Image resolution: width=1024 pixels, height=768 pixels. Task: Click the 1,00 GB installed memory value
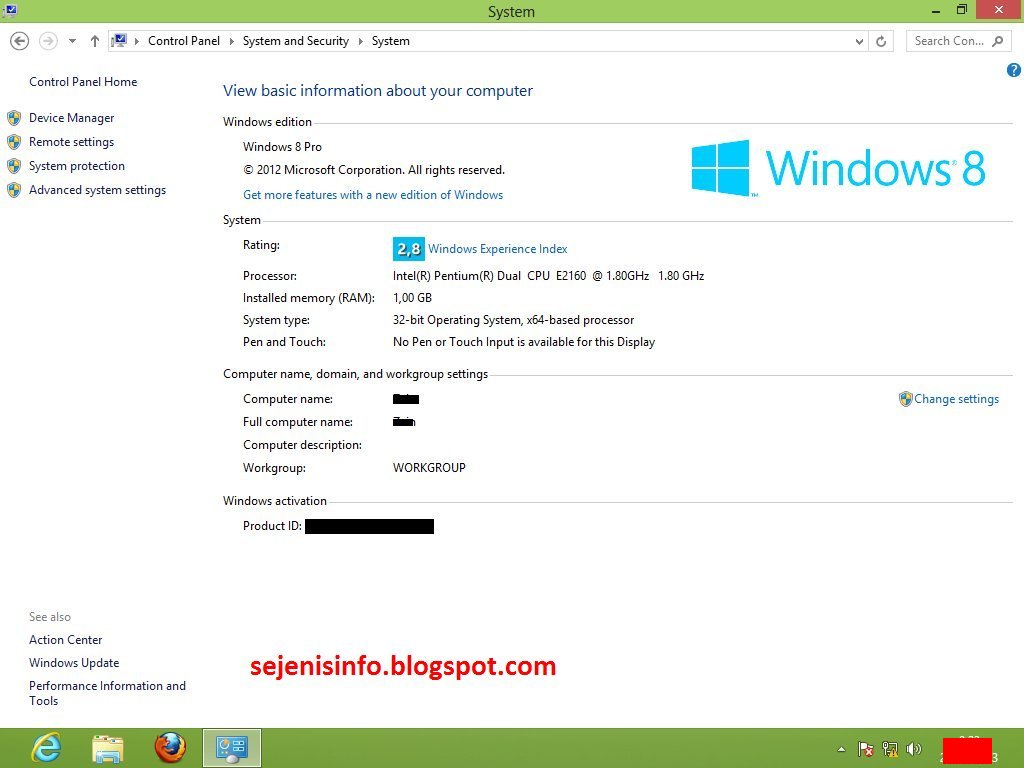(412, 298)
